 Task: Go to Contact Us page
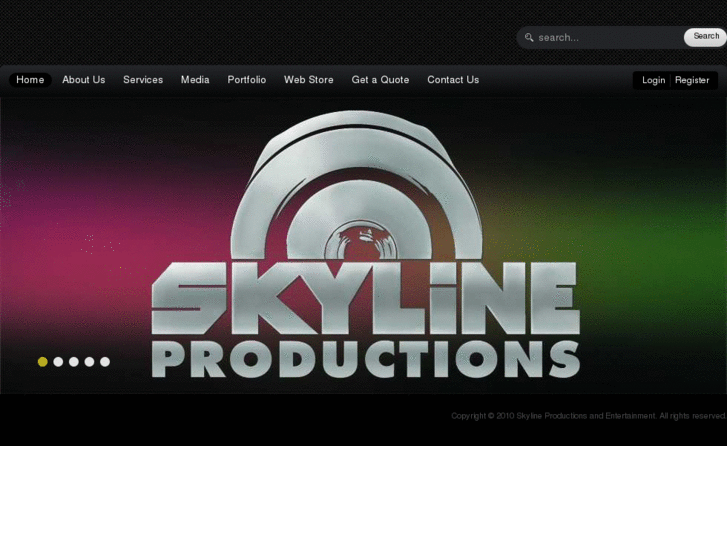pyautogui.click(x=453, y=80)
